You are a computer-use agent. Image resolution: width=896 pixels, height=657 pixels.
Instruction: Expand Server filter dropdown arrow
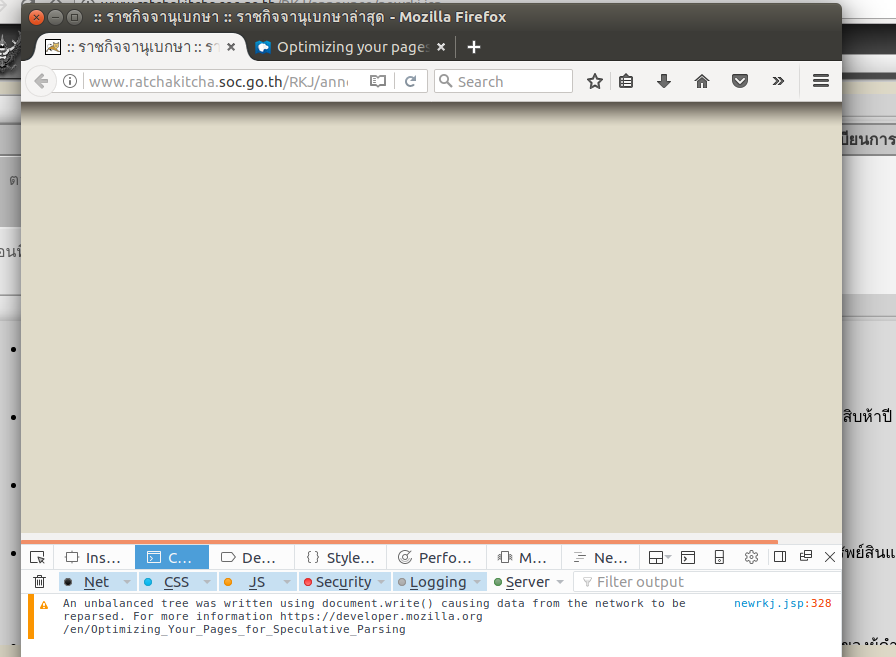point(560,582)
